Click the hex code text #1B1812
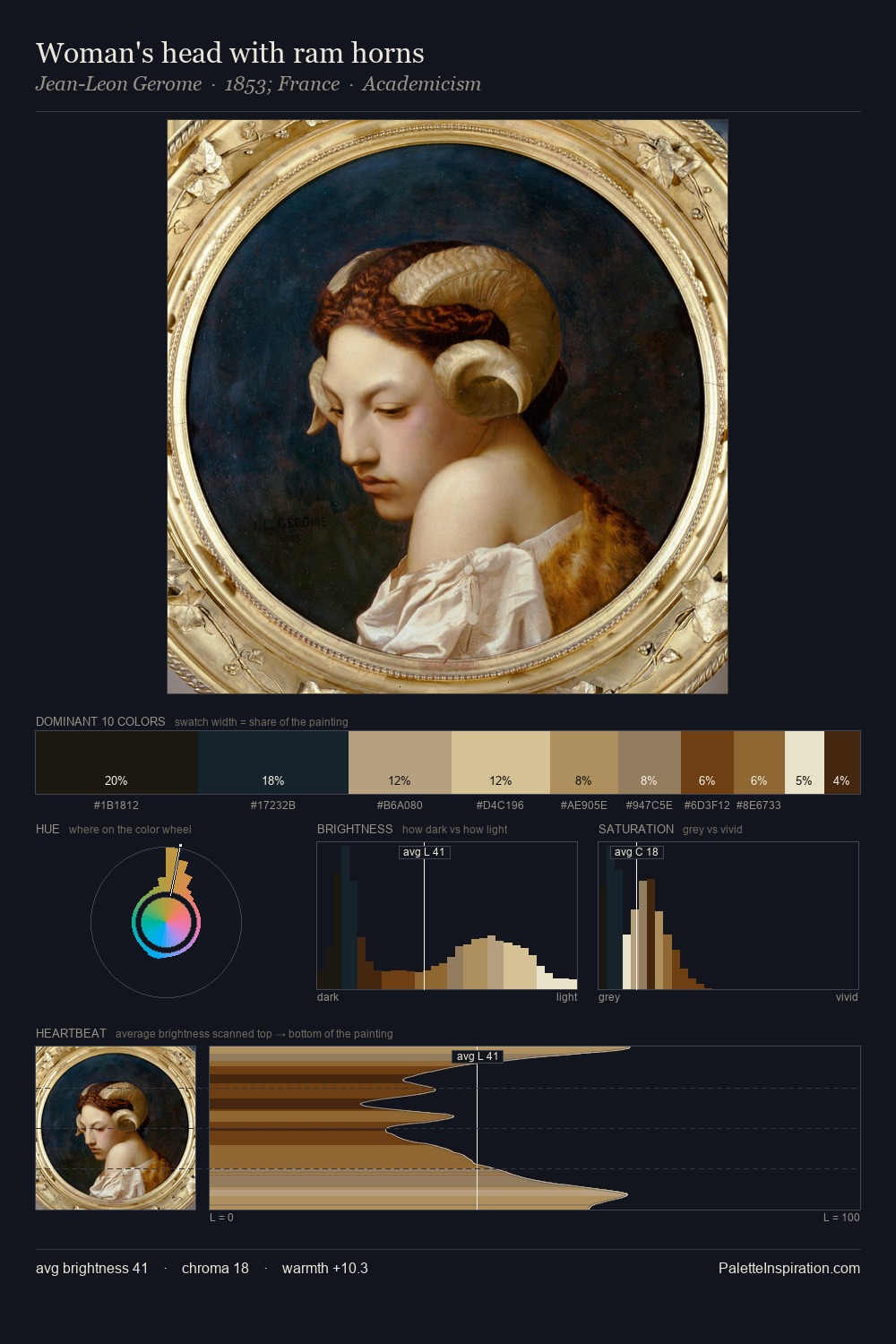This screenshot has width=896, height=1344. click(116, 806)
